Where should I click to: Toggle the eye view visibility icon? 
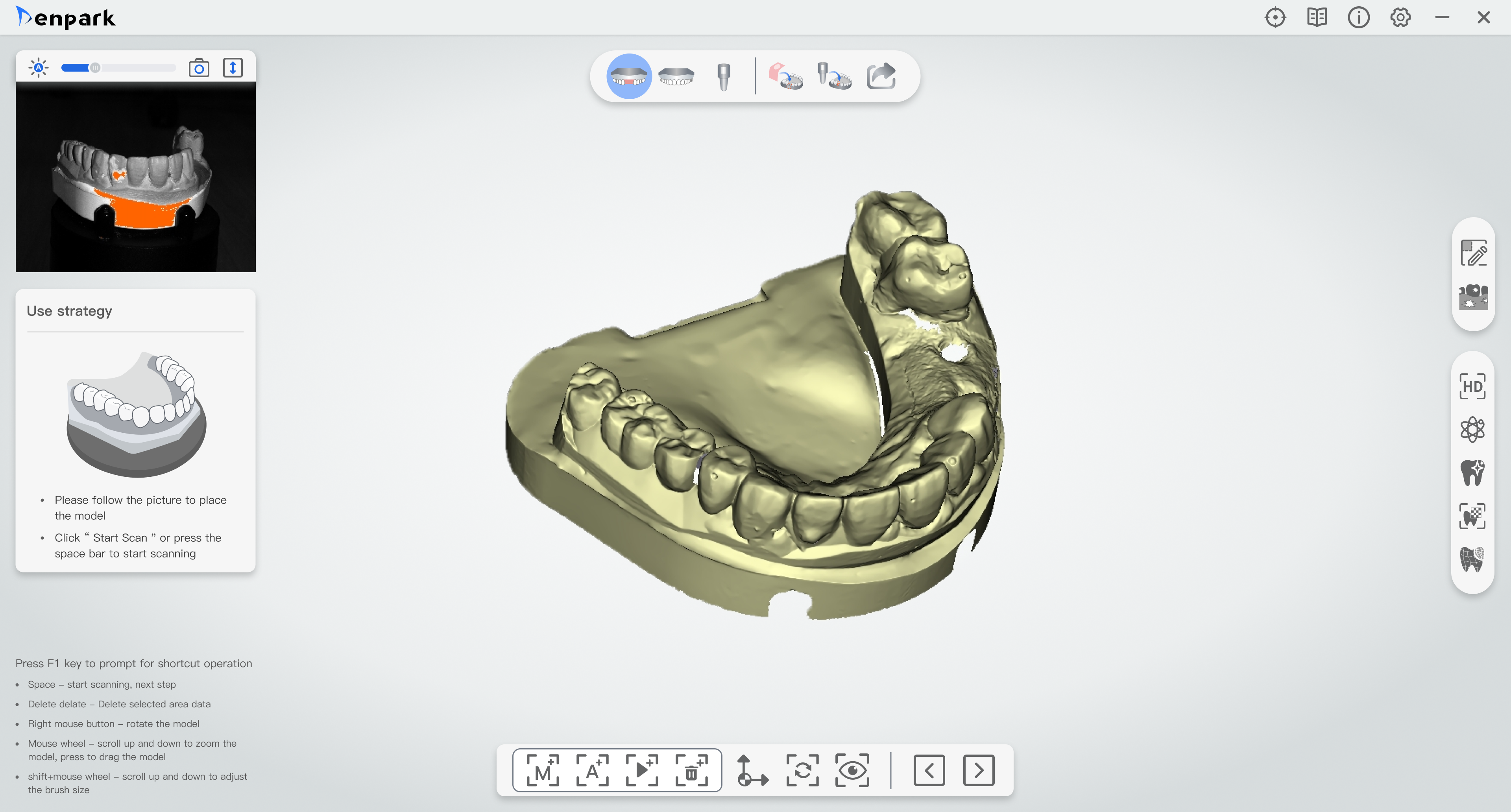(x=852, y=770)
